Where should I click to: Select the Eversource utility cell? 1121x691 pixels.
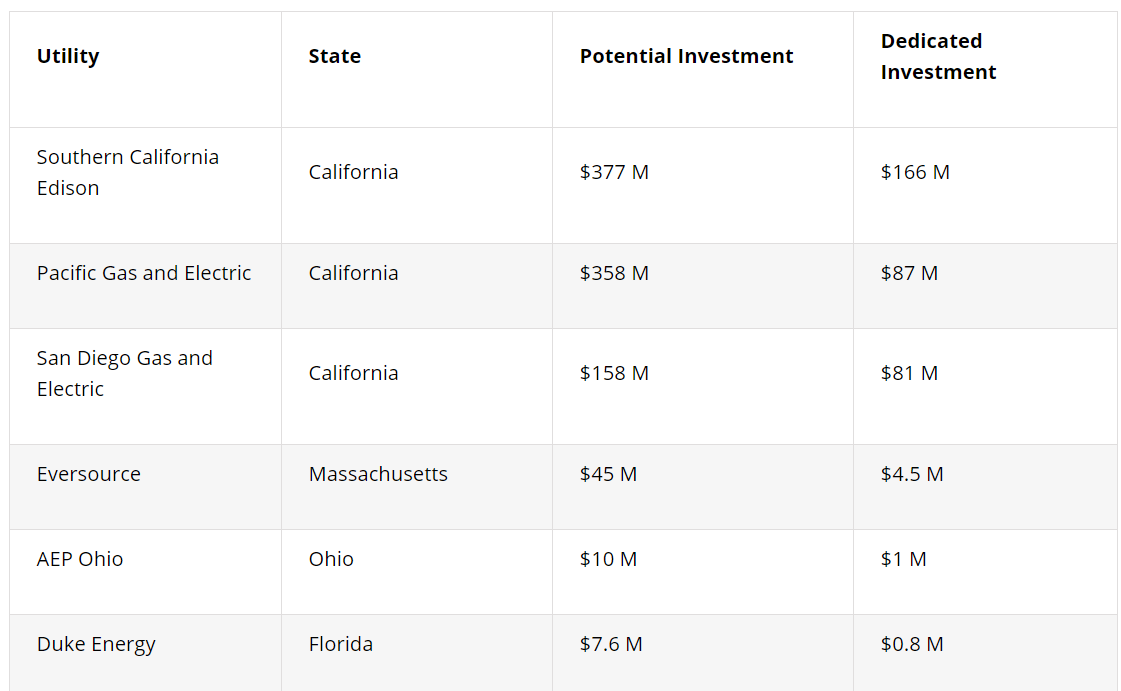[89, 474]
